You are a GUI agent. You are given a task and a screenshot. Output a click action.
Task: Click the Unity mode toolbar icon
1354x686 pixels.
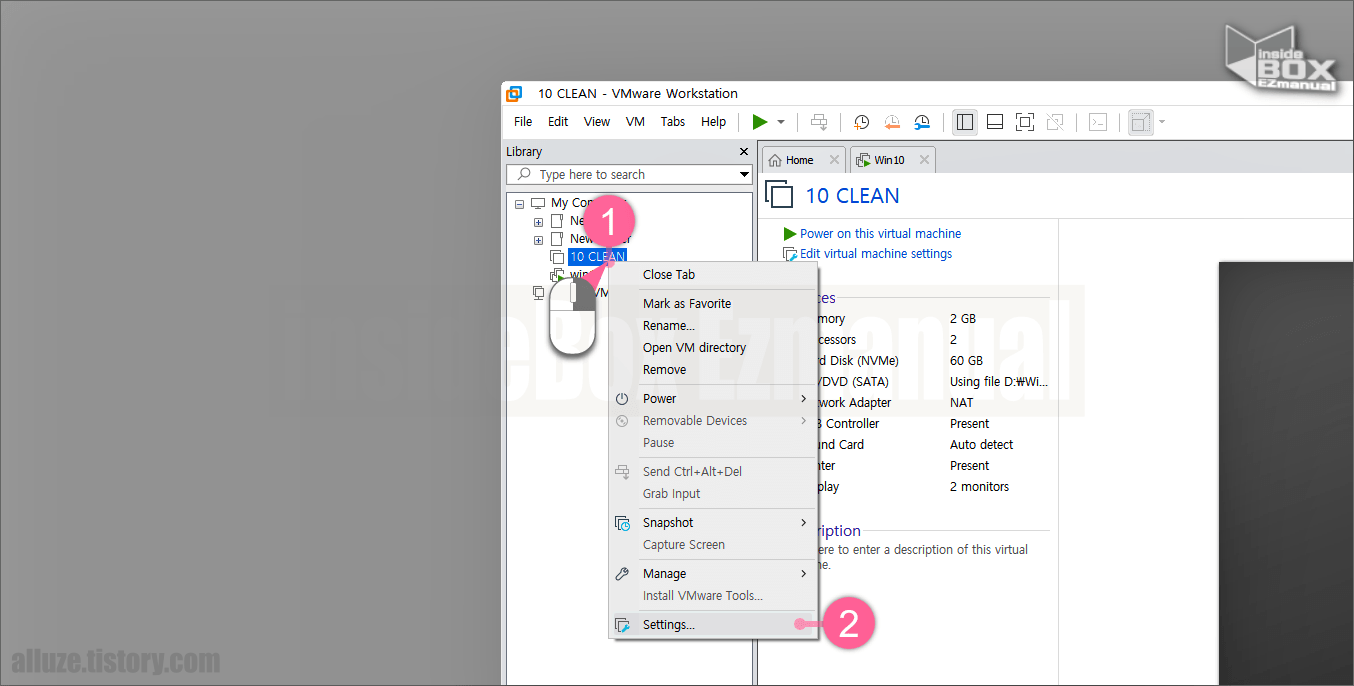pyautogui.click(x=1055, y=122)
